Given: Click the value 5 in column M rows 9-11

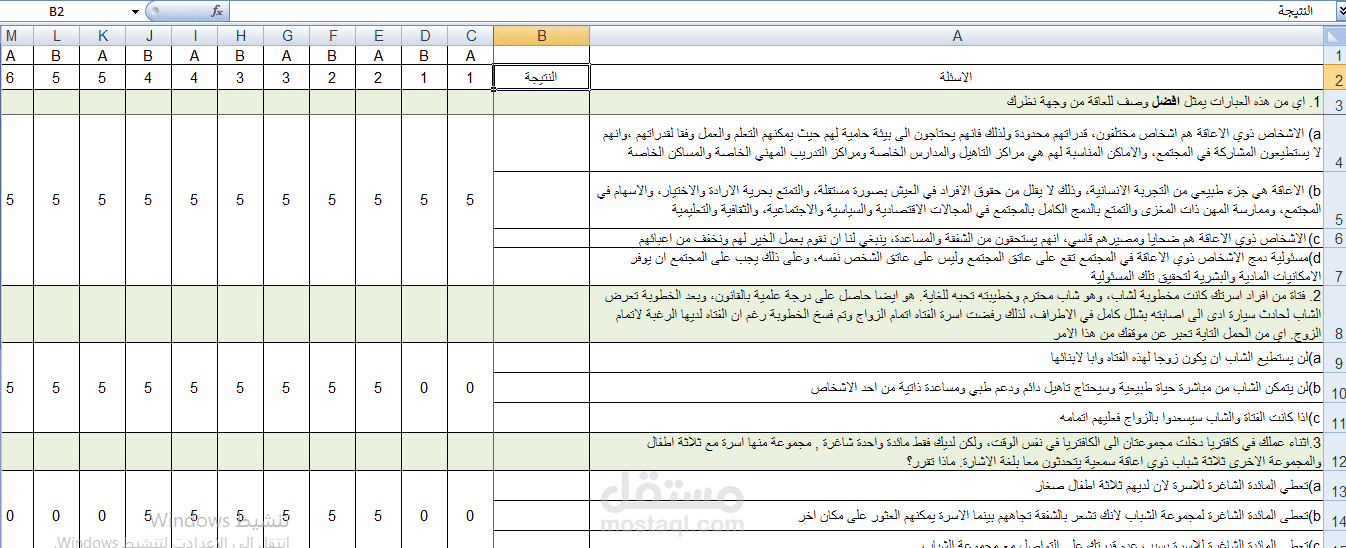Looking at the screenshot, I should (x=11, y=388).
